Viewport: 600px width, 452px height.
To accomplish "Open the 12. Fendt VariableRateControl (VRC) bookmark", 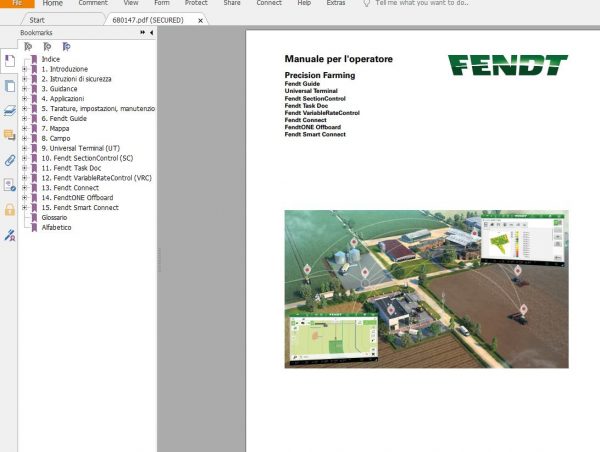I will pos(96,178).
